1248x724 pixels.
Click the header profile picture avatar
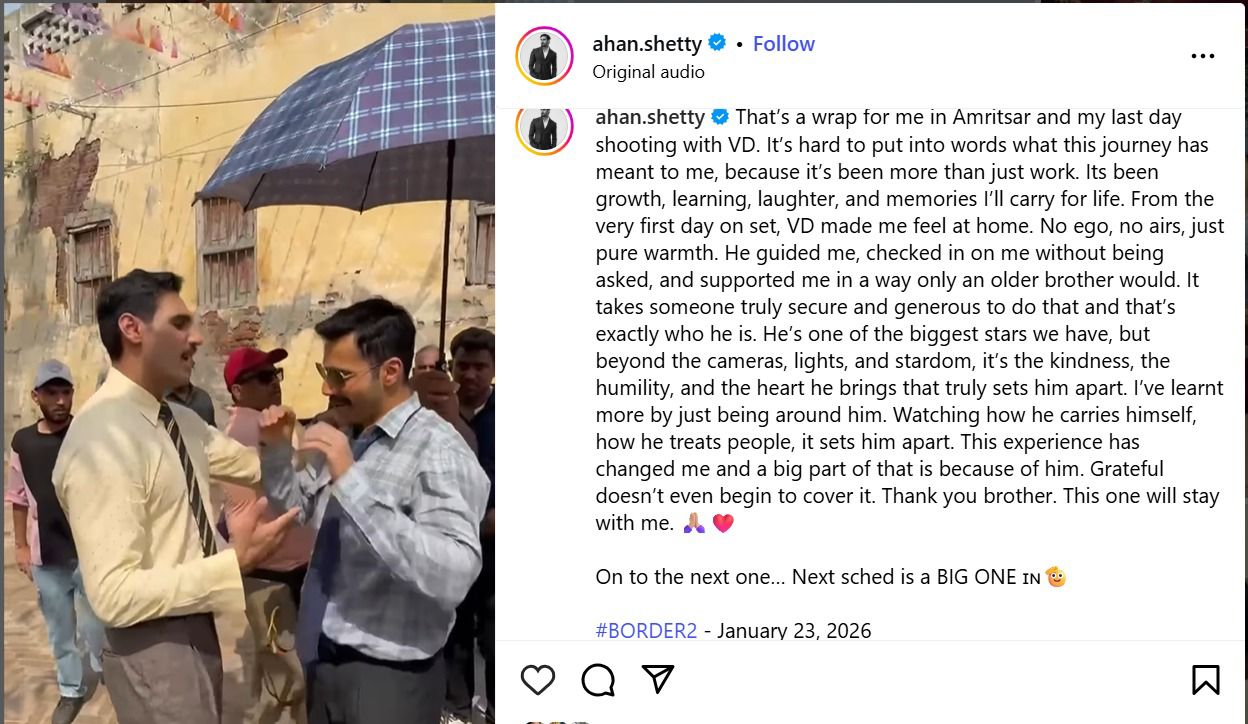544,56
